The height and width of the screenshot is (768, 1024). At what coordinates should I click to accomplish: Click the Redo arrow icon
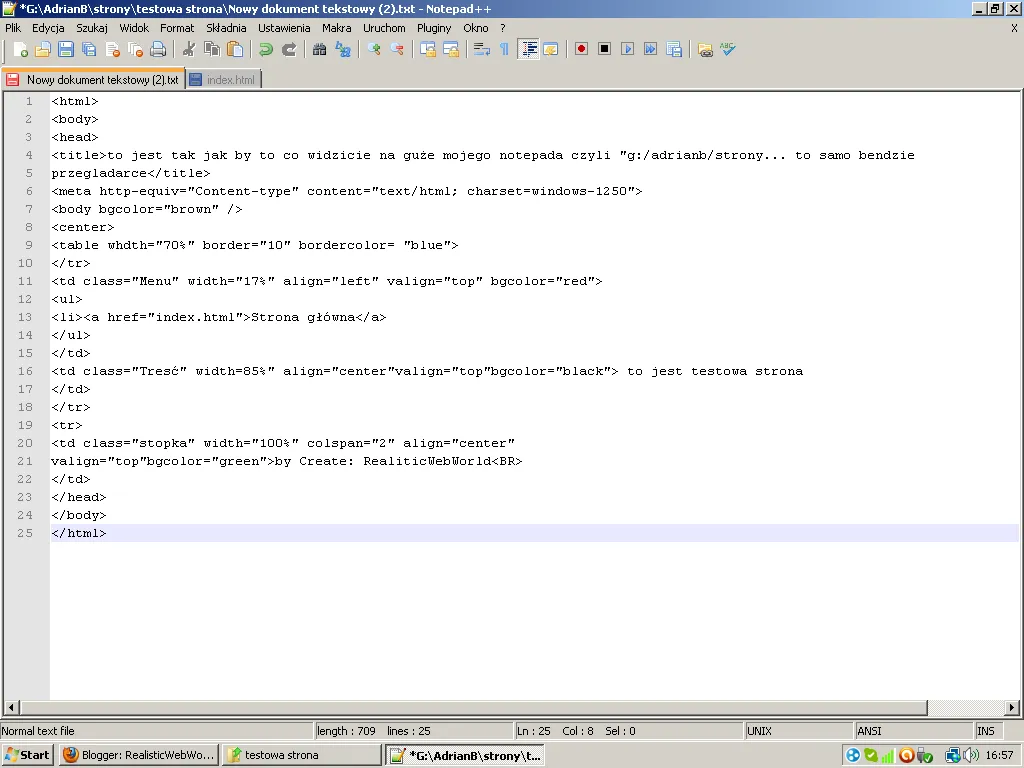pos(289,50)
